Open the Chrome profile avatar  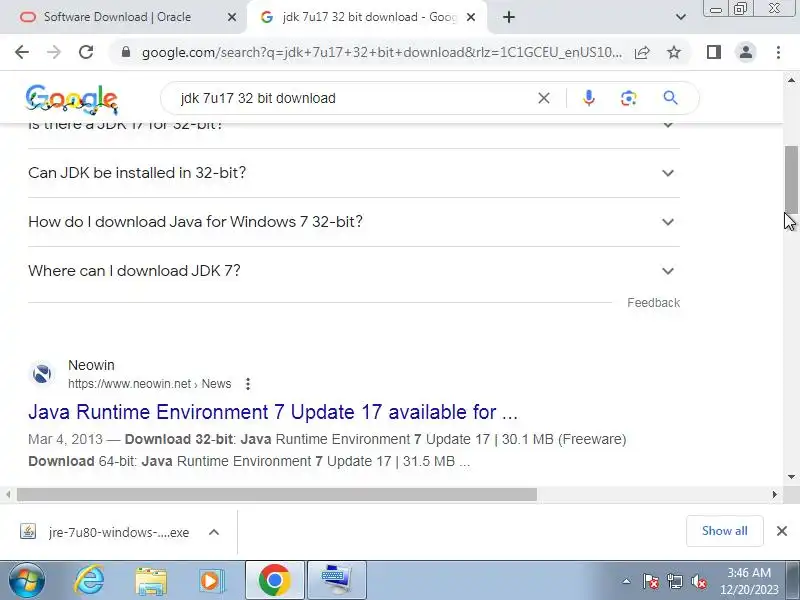tap(746, 52)
